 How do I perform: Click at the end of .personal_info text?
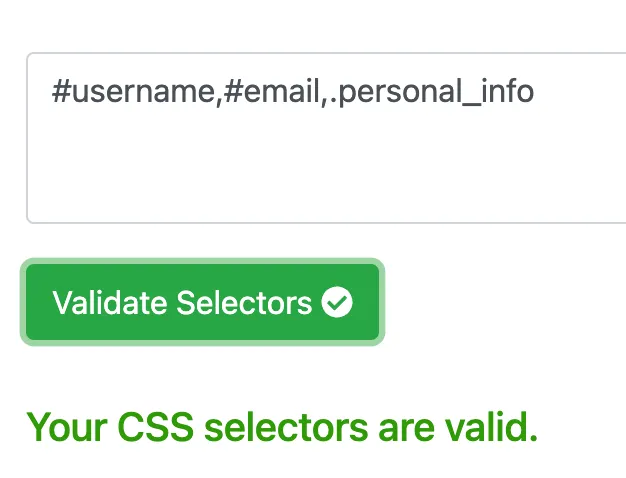[534, 93]
